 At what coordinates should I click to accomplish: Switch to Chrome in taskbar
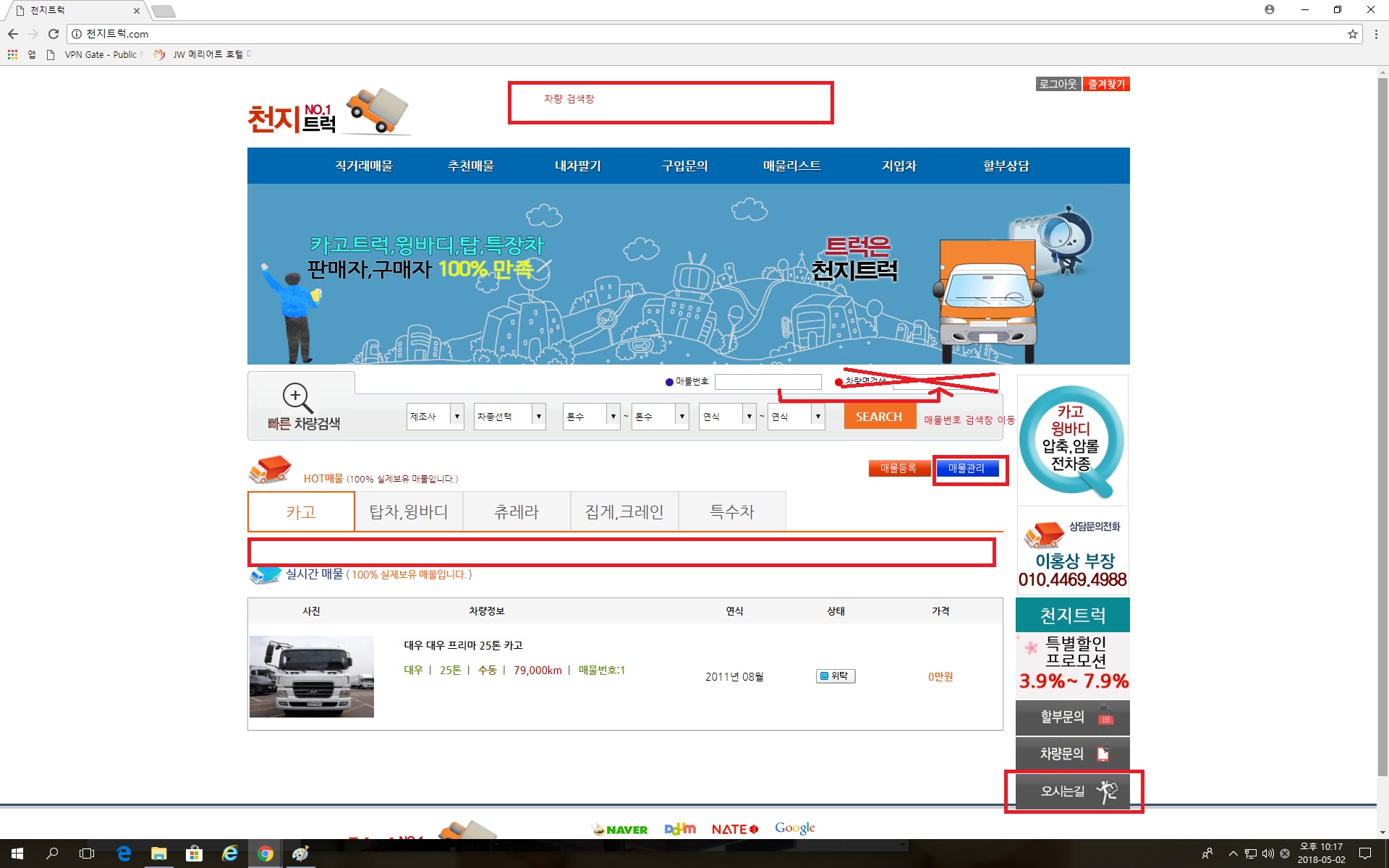point(265,854)
